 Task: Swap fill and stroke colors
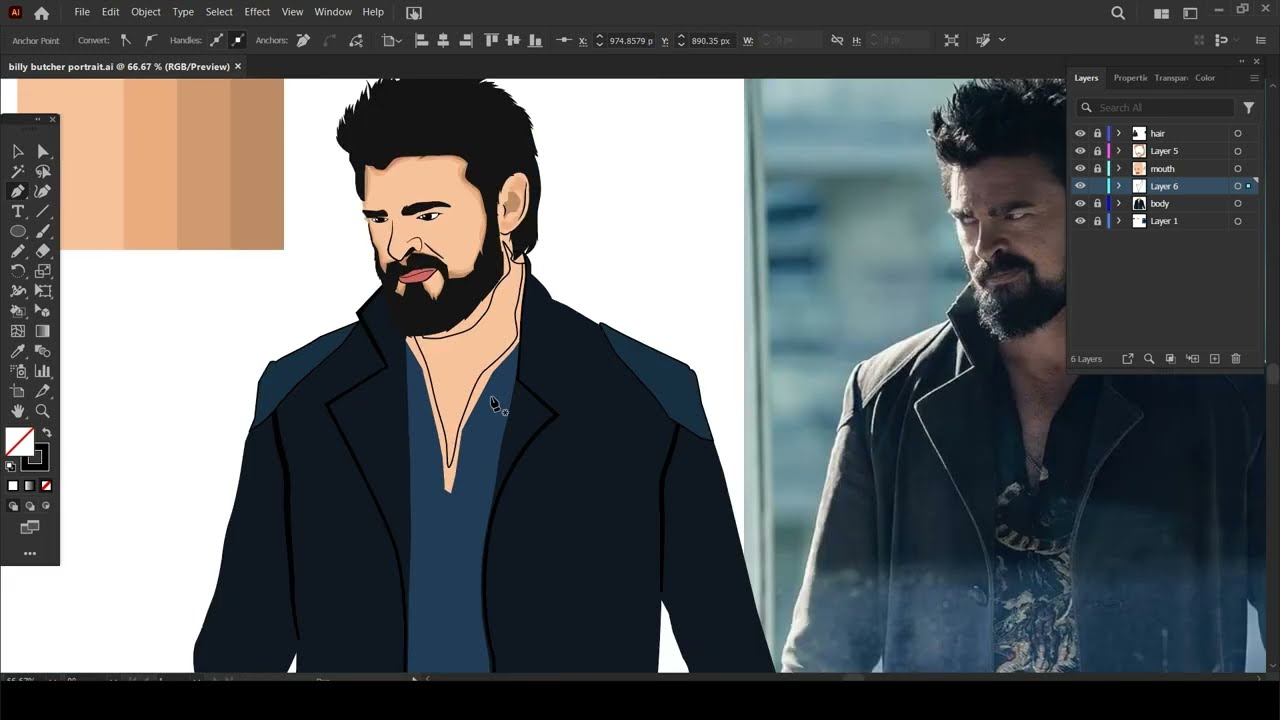(46, 433)
